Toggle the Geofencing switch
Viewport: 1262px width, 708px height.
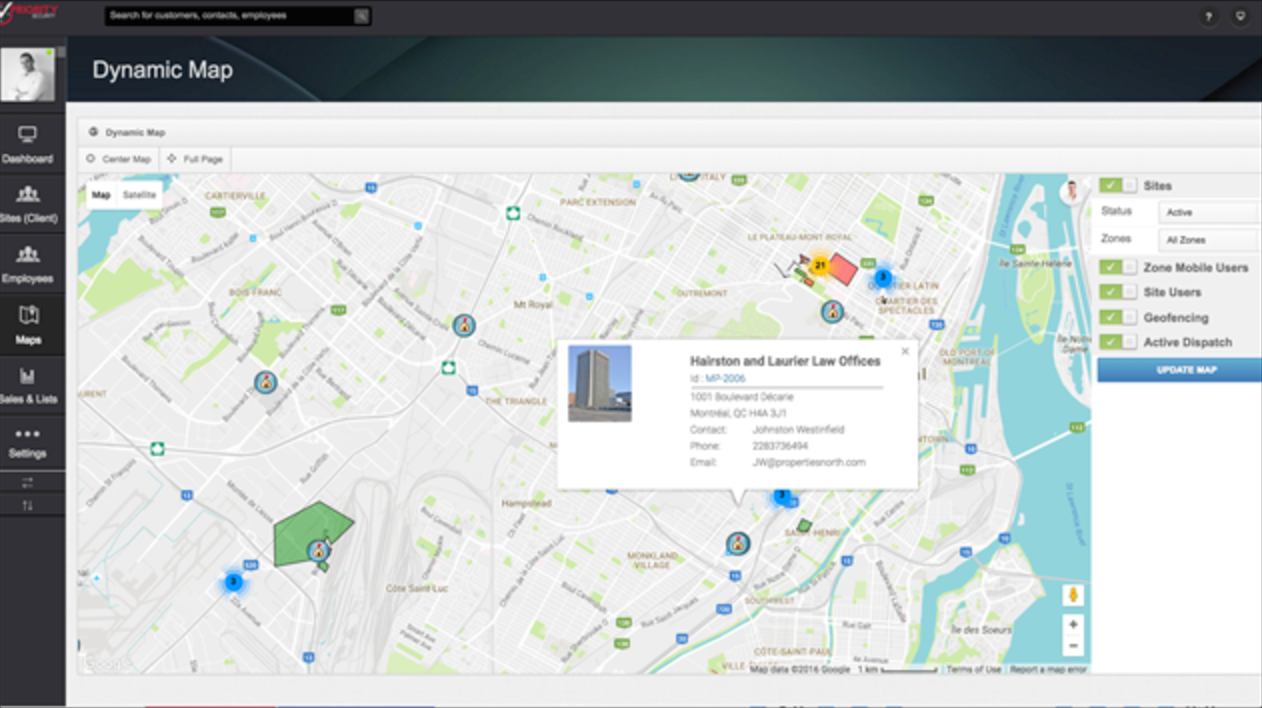tap(1118, 317)
